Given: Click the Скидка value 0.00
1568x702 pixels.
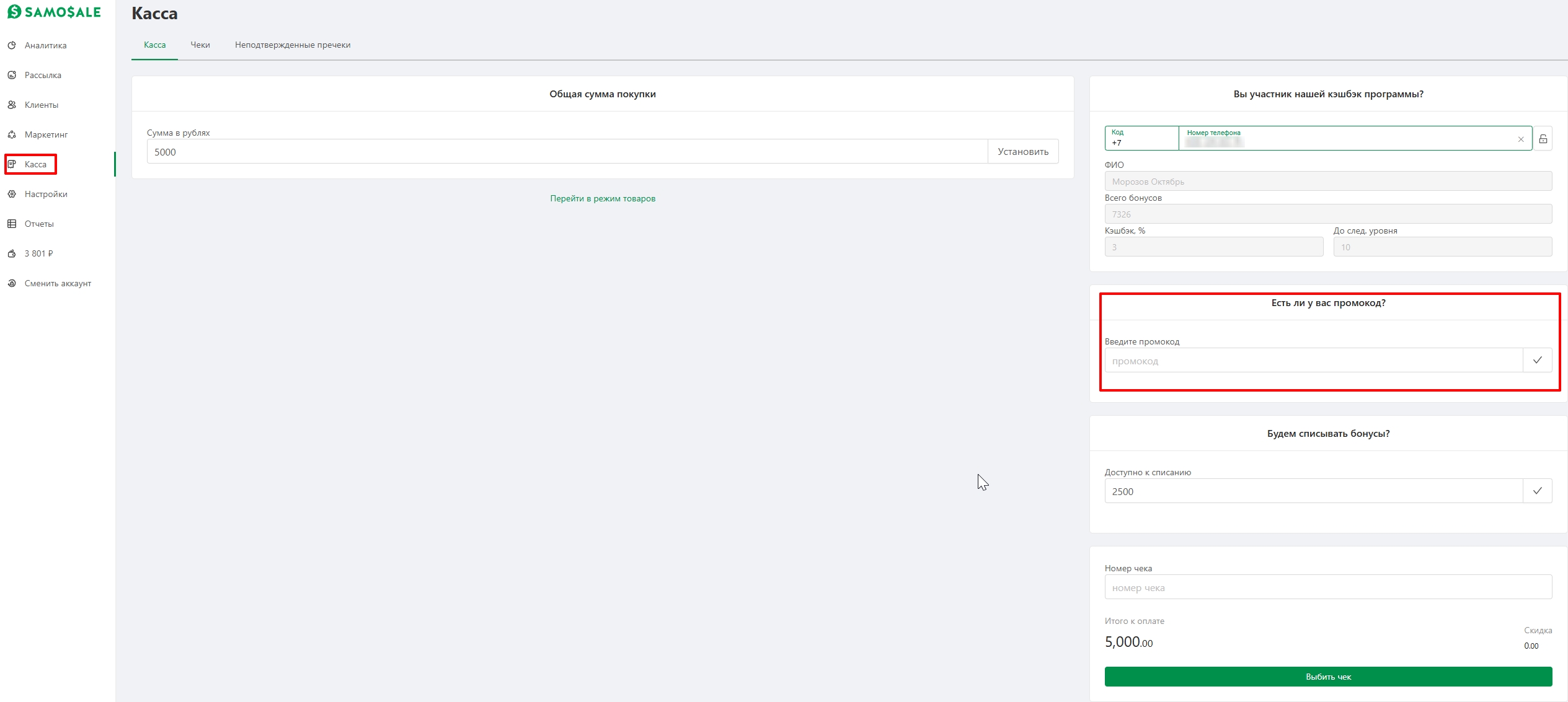Looking at the screenshot, I should point(1531,646).
